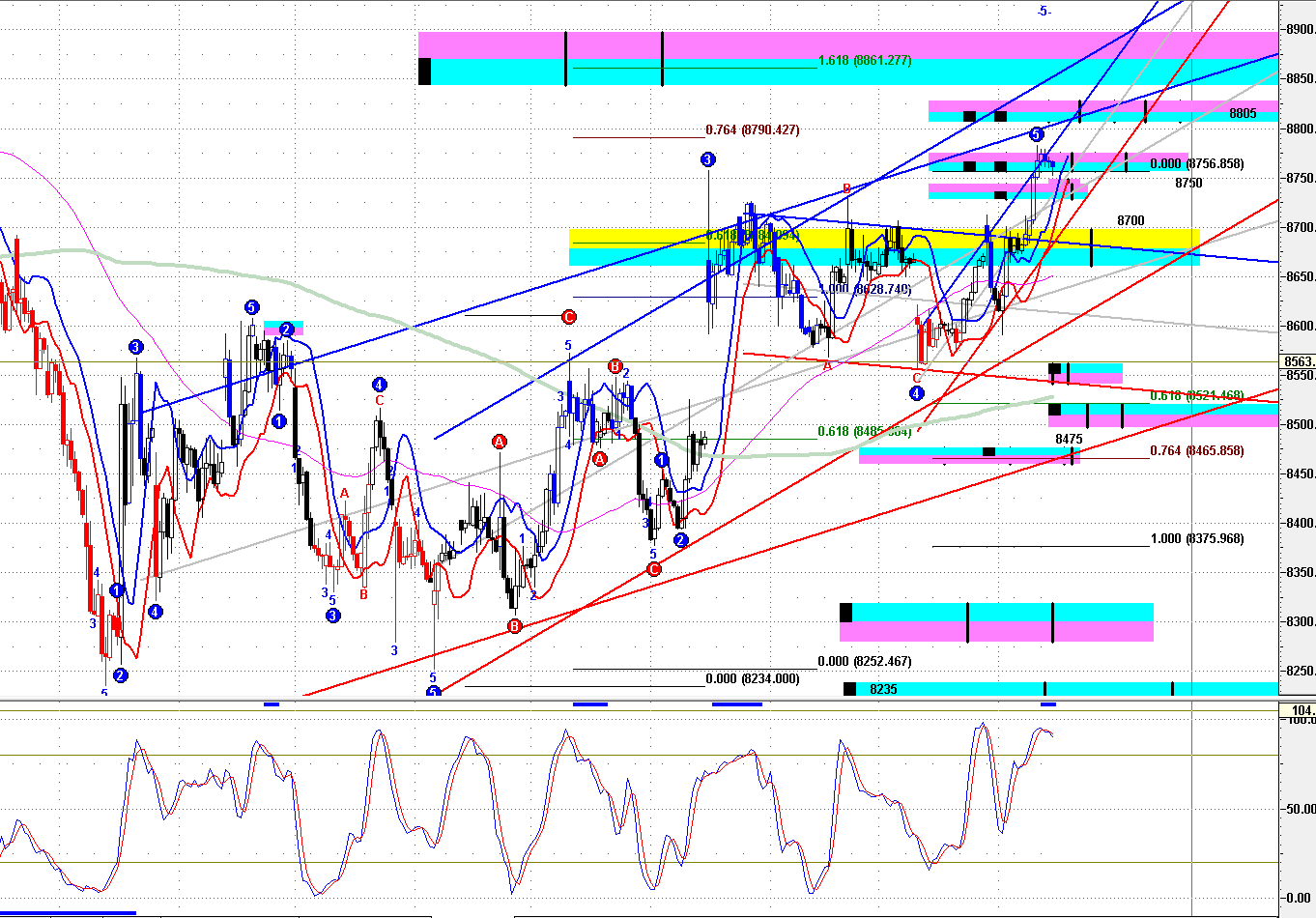This screenshot has height=918, width=1316.
Task: Select the -5- wave label at top
Action: pos(1044,11)
